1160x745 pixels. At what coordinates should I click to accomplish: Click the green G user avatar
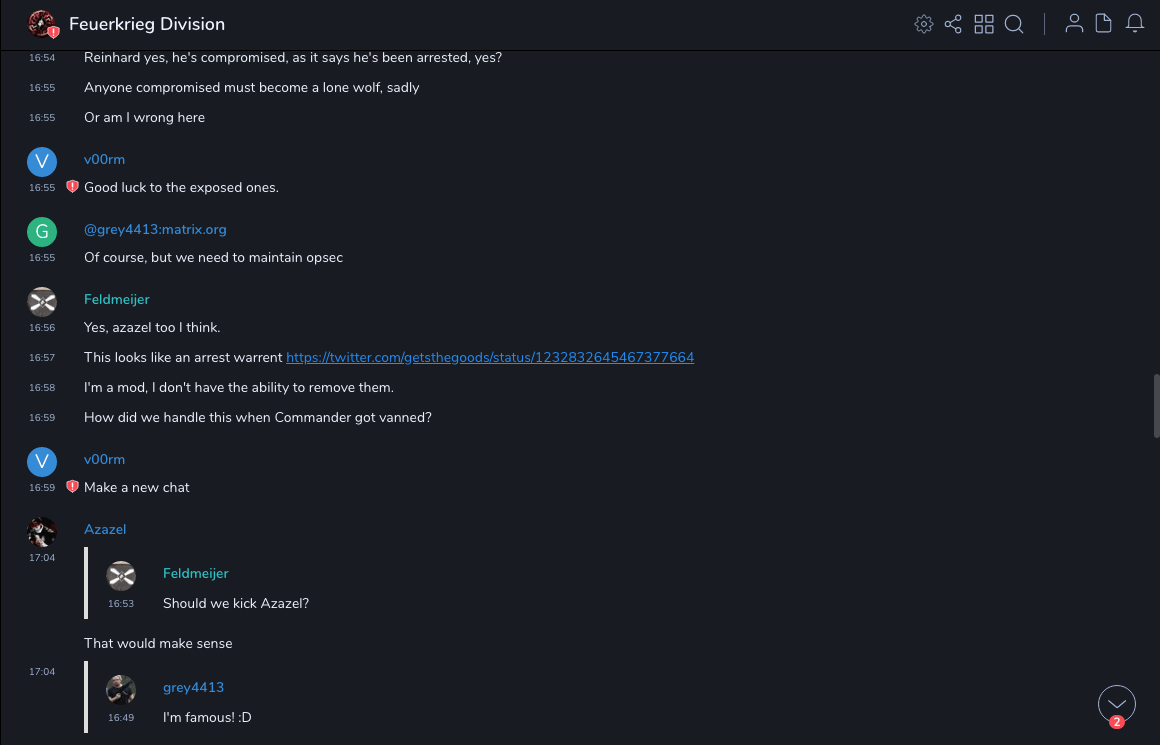[x=42, y=231]
